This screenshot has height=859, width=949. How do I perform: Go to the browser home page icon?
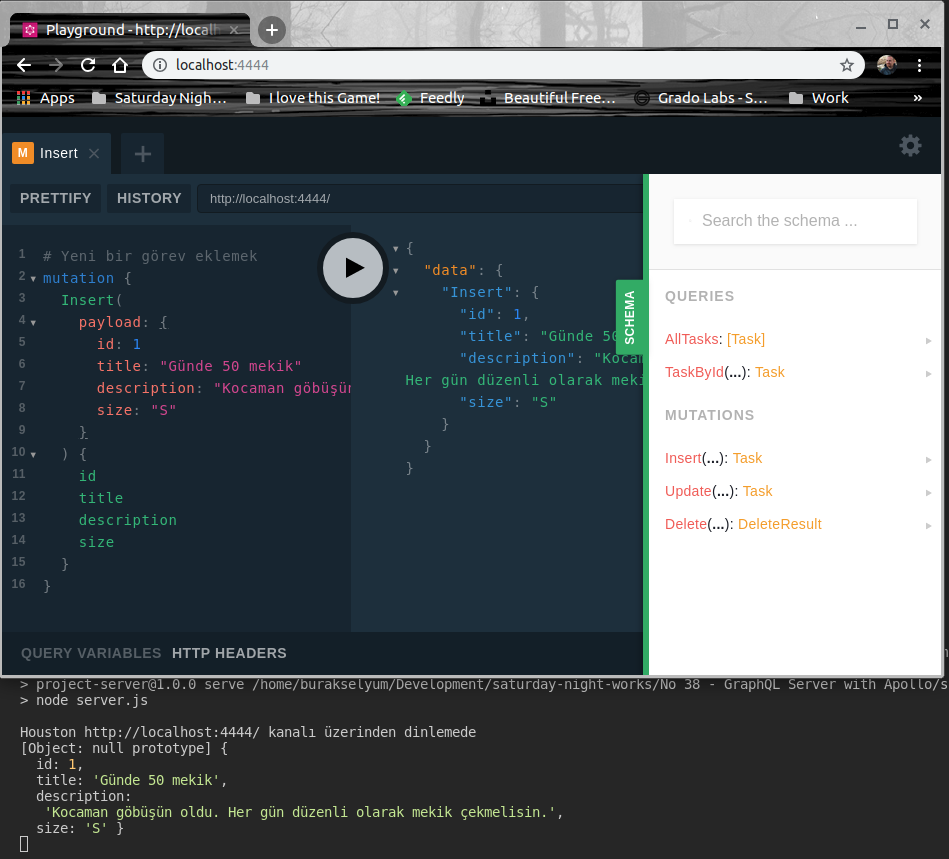120,65
